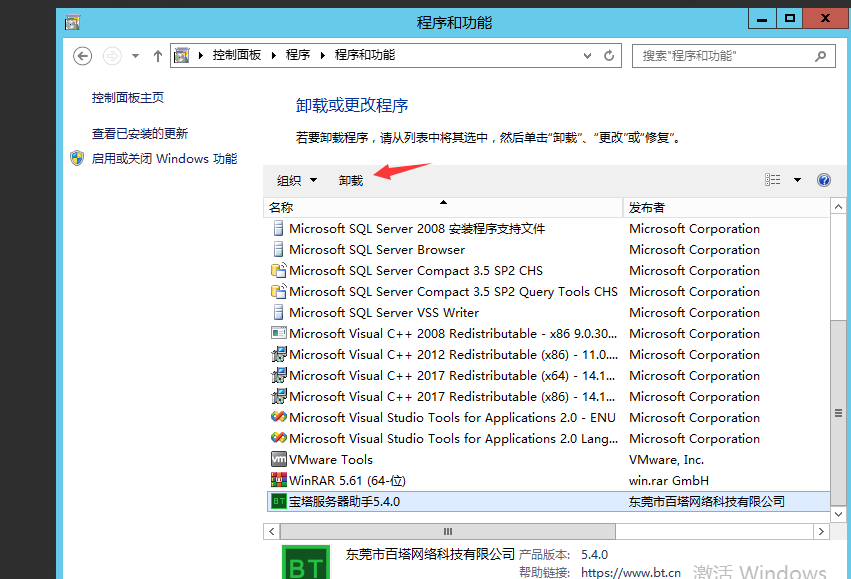Click the Visual C++ 2008 Redistributable icon

[x=278, y=333]
